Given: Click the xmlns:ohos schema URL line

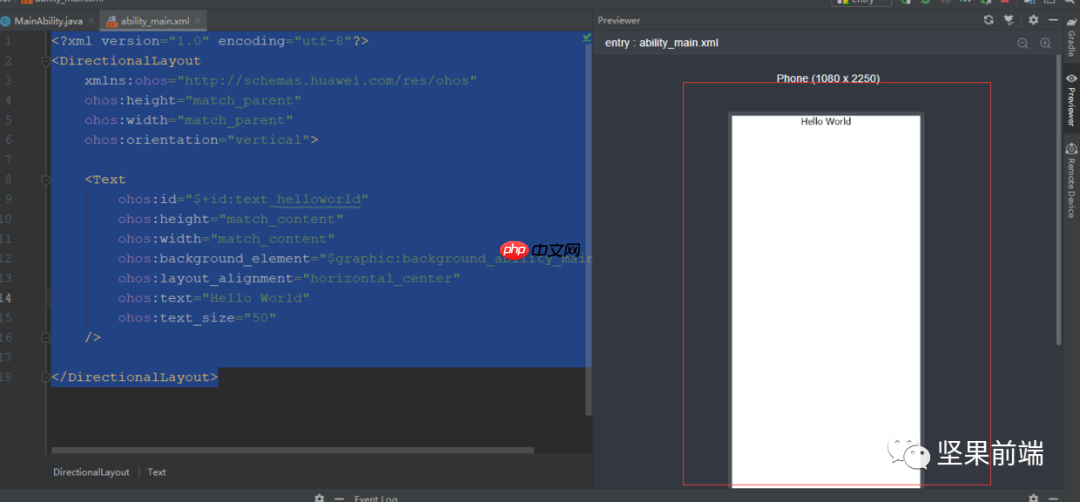Looking at the screenshot, I should pos(281,81).
